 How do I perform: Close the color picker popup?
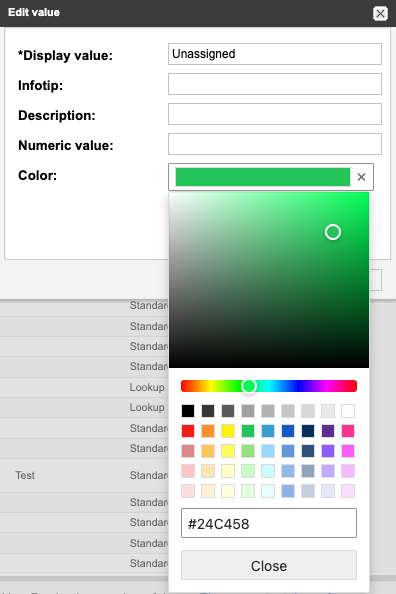[x=269, y=565]
